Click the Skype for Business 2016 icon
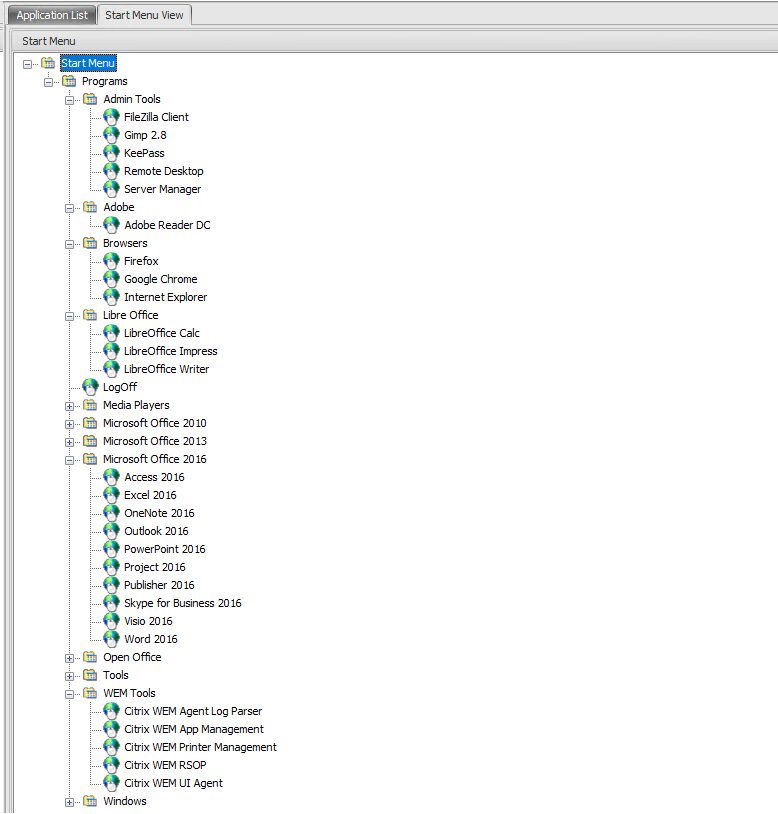Image resolution: width=778 pixels, height=814 pixels. tap(111, 603)
